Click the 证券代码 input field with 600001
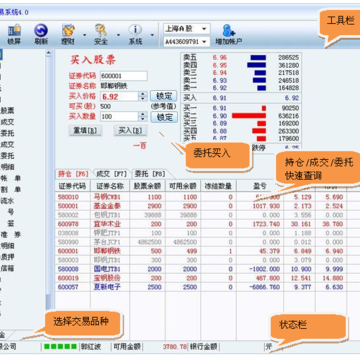 (124, 76)
